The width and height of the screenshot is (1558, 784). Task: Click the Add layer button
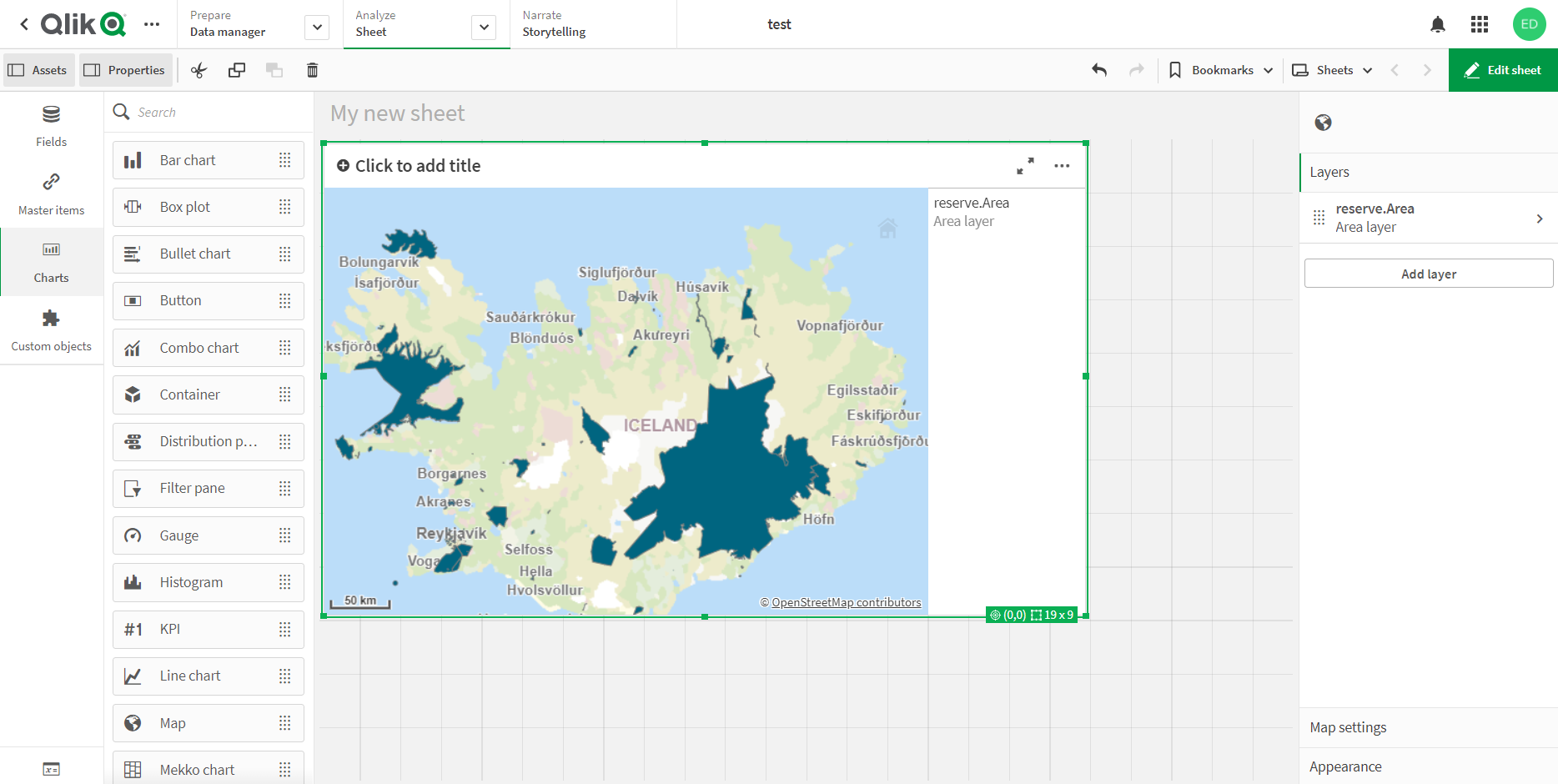point(1428,273)
